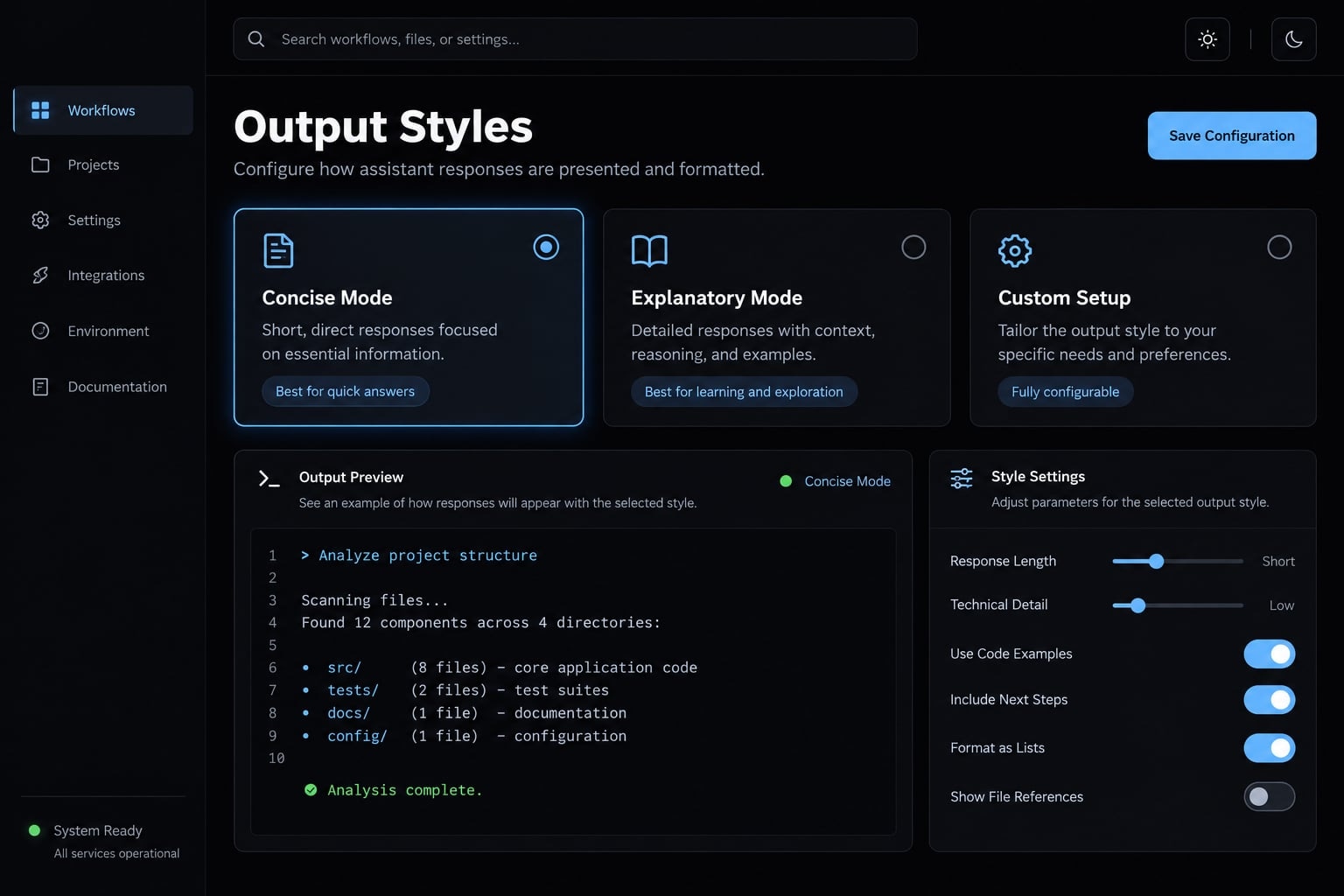Click the Documentation page icon
1344x896 pixels.
pos(40,387)
